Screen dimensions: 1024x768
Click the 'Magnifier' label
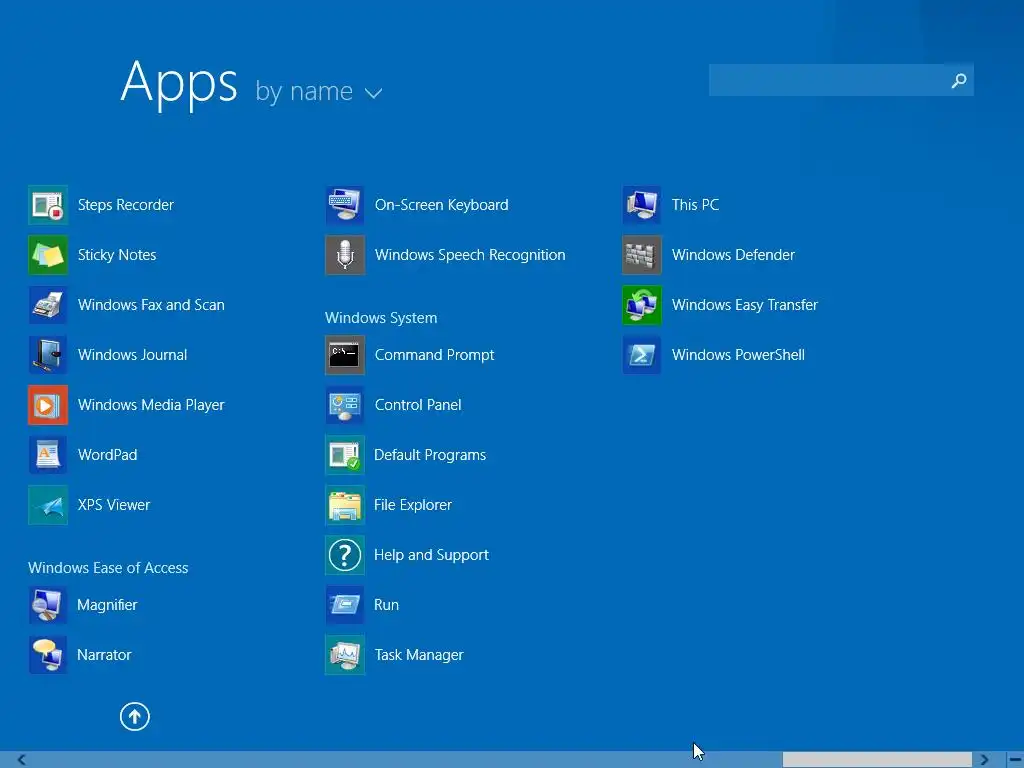[x=107, y=605]
